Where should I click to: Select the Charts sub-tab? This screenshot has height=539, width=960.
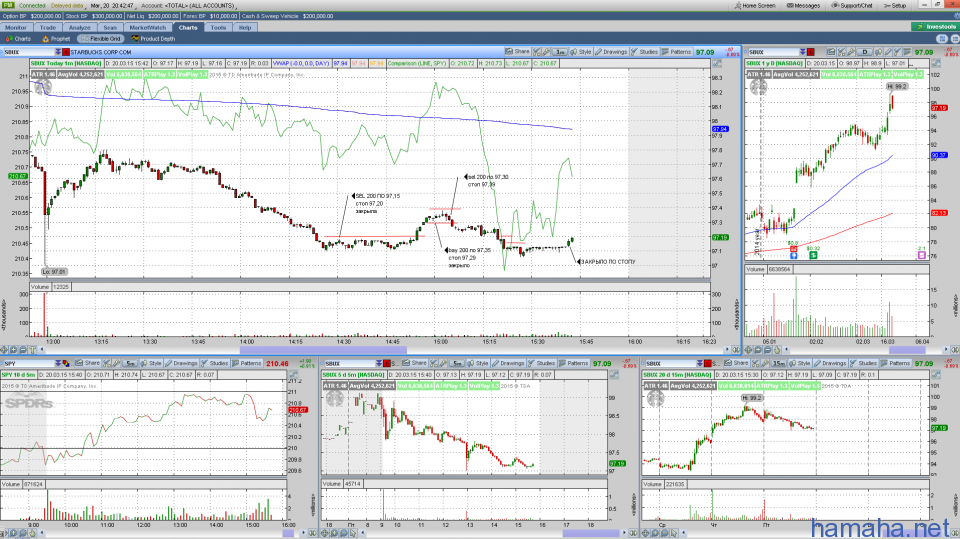coord(18,39)
